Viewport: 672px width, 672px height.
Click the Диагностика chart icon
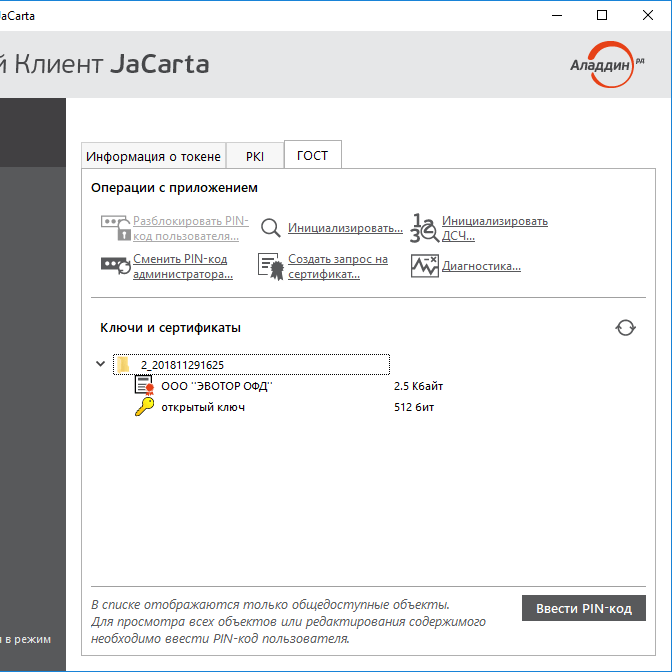(425, 266)
